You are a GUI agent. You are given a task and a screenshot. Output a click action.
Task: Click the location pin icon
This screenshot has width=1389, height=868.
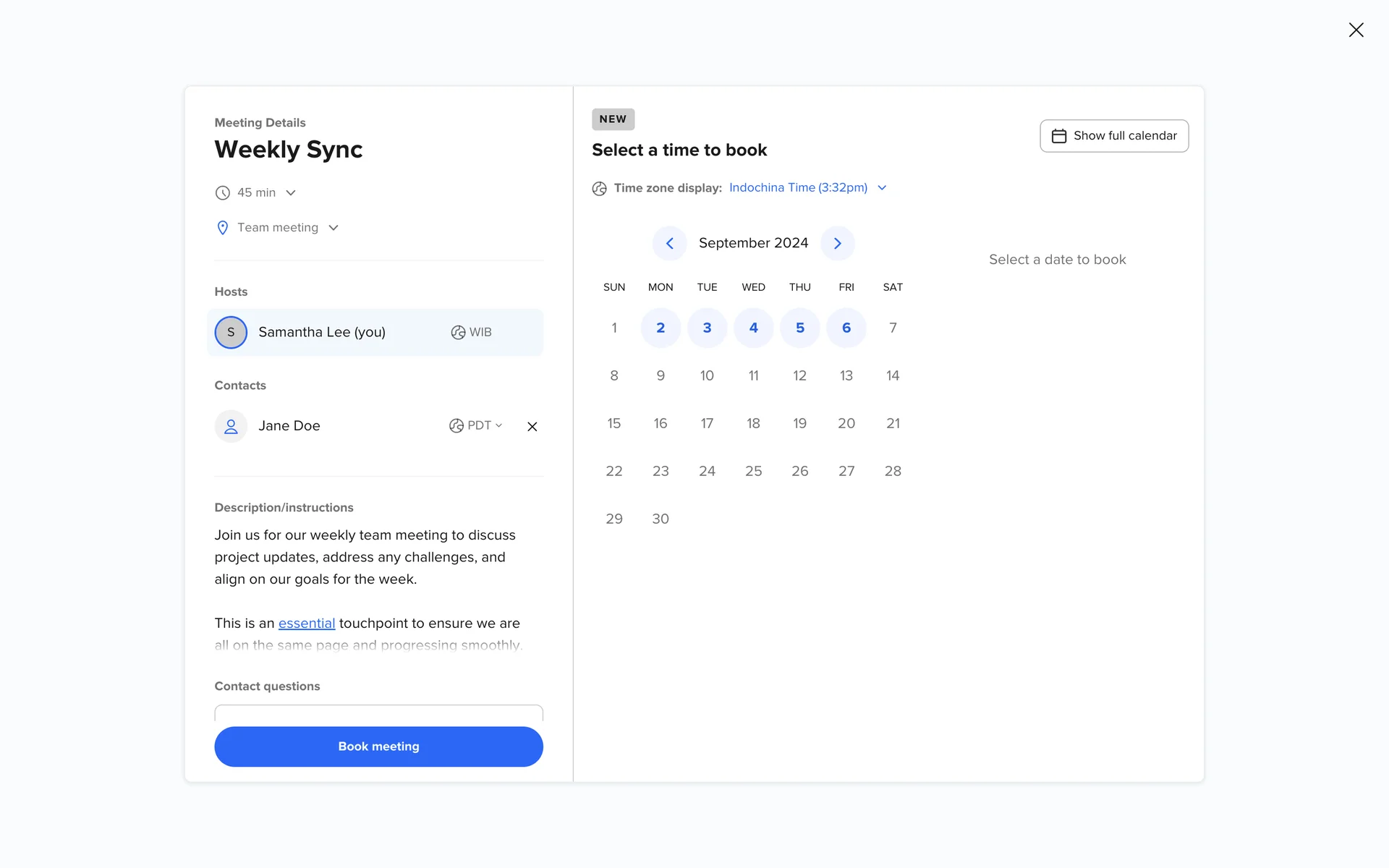pos(222,228)
